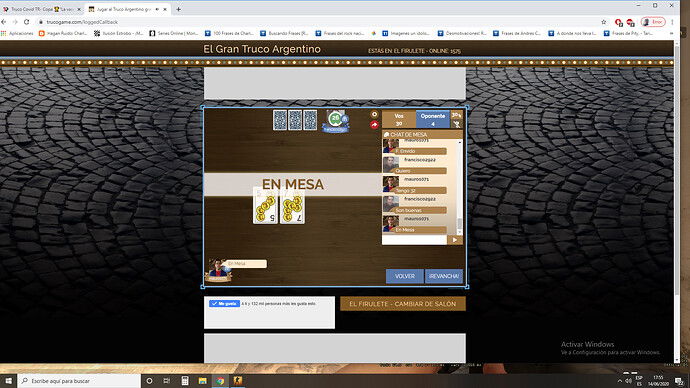Click the trophy ranking icon beside score
The width and height of the screenshot is (690, 388).
point(456,124)
